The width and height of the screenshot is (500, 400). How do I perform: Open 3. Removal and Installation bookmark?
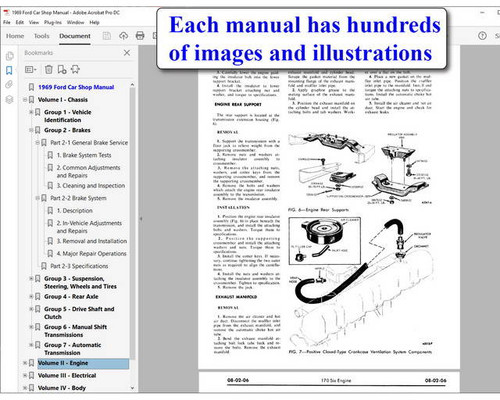[x=92, y=241]
